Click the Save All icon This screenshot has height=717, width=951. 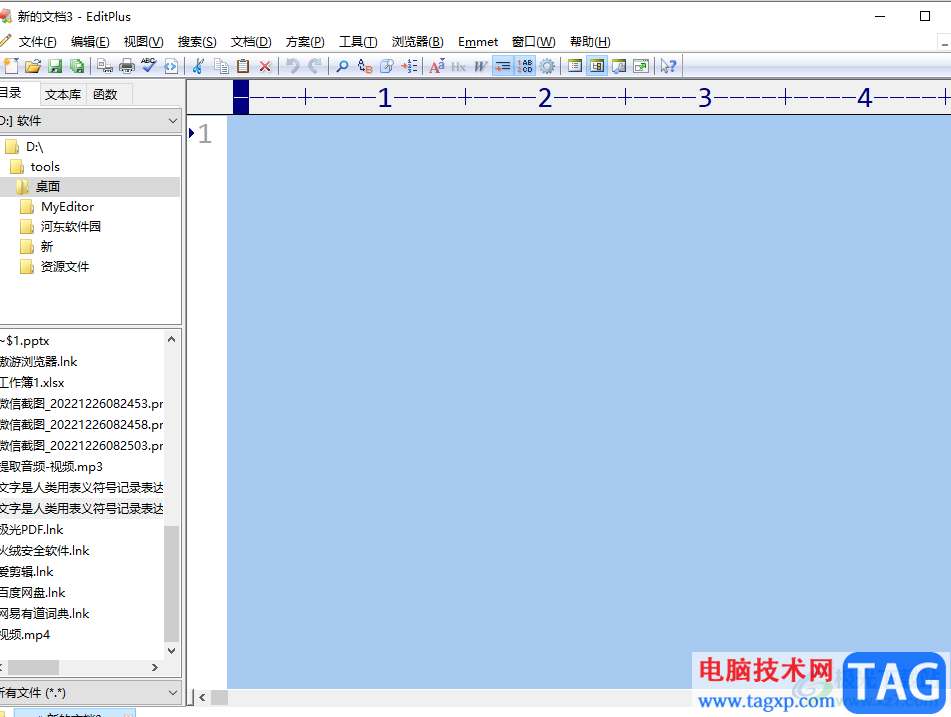77,66
